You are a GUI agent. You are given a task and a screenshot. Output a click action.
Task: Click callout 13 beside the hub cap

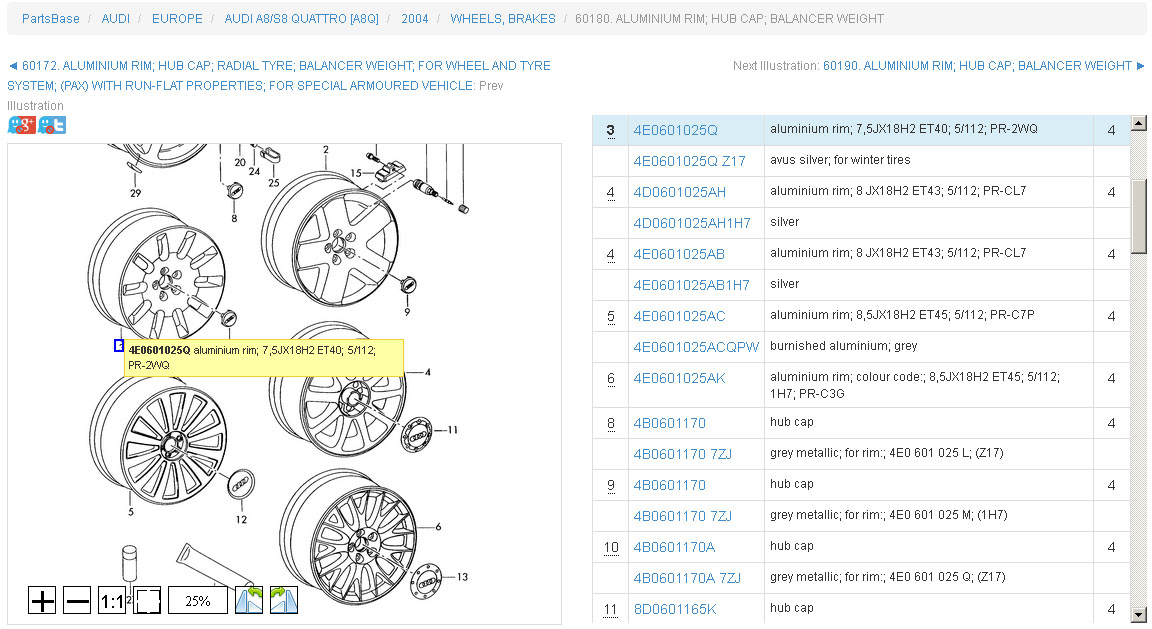(462, 577)
